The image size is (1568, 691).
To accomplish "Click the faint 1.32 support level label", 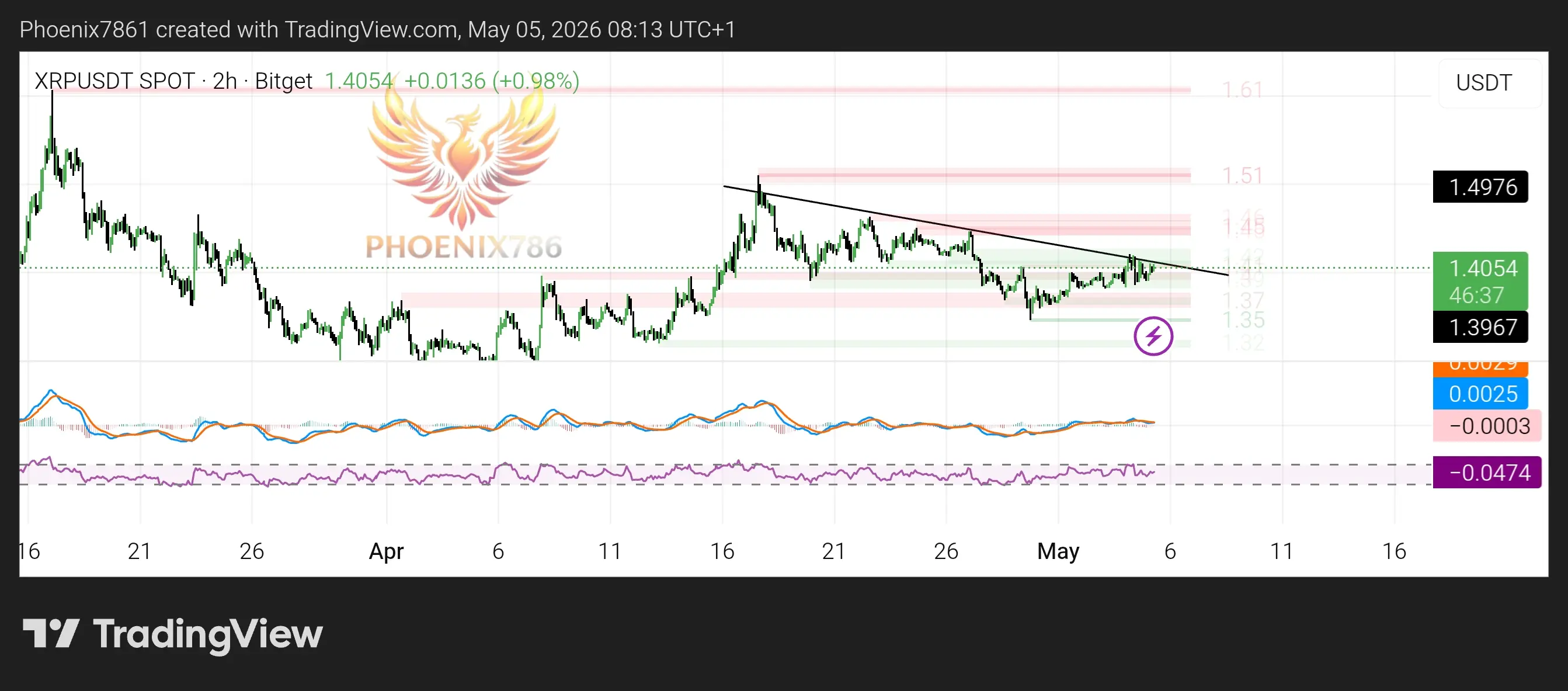I will [1242, 343].
